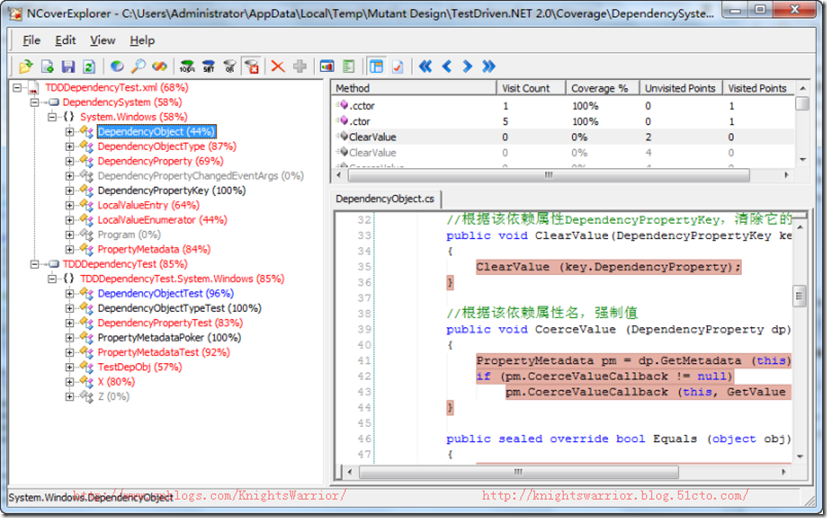Click the magnifying glass find icon
Screen dimensions: 827x518
[x=138, y=66]
